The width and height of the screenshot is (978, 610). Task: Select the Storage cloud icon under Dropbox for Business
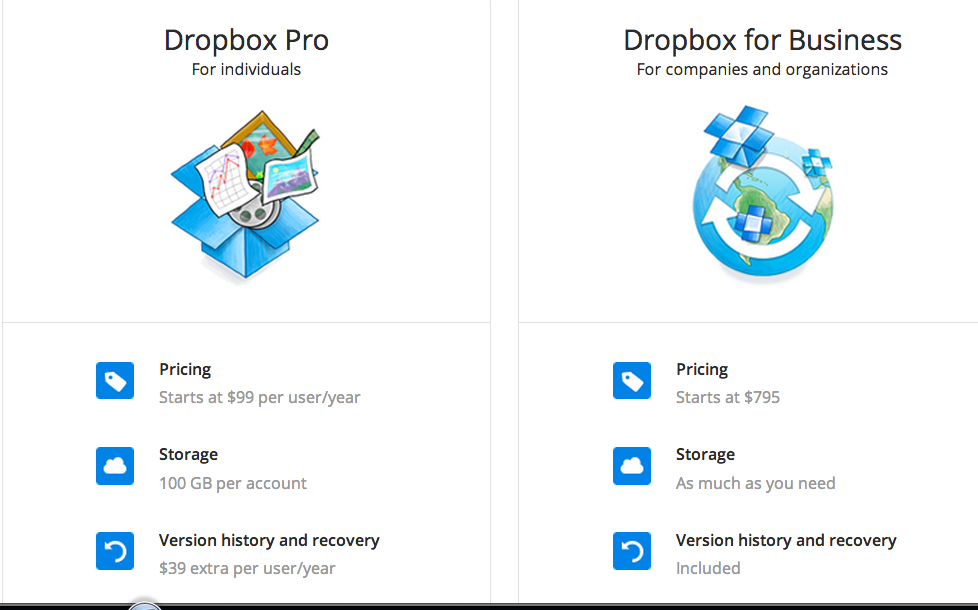632,466
